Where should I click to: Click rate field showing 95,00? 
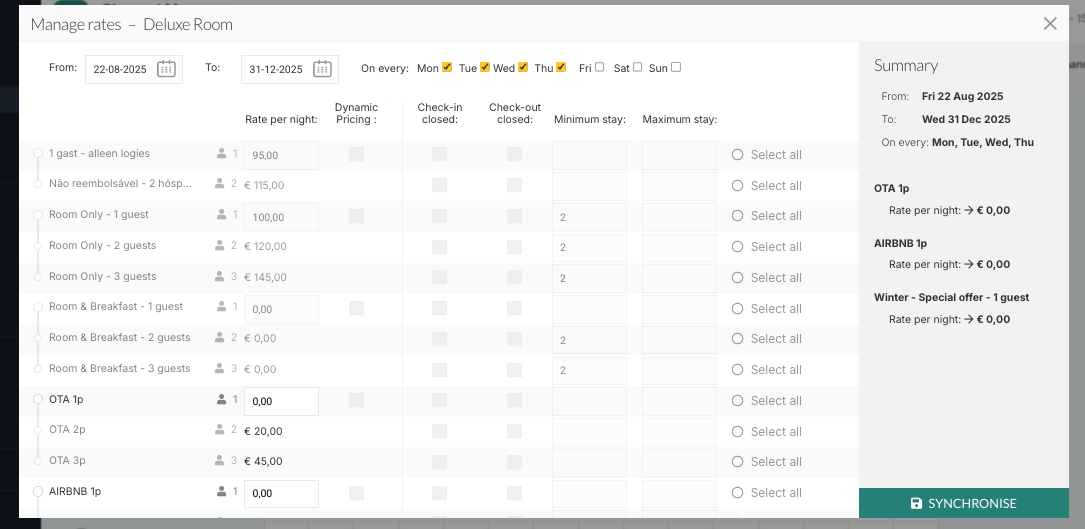(282, 156)
